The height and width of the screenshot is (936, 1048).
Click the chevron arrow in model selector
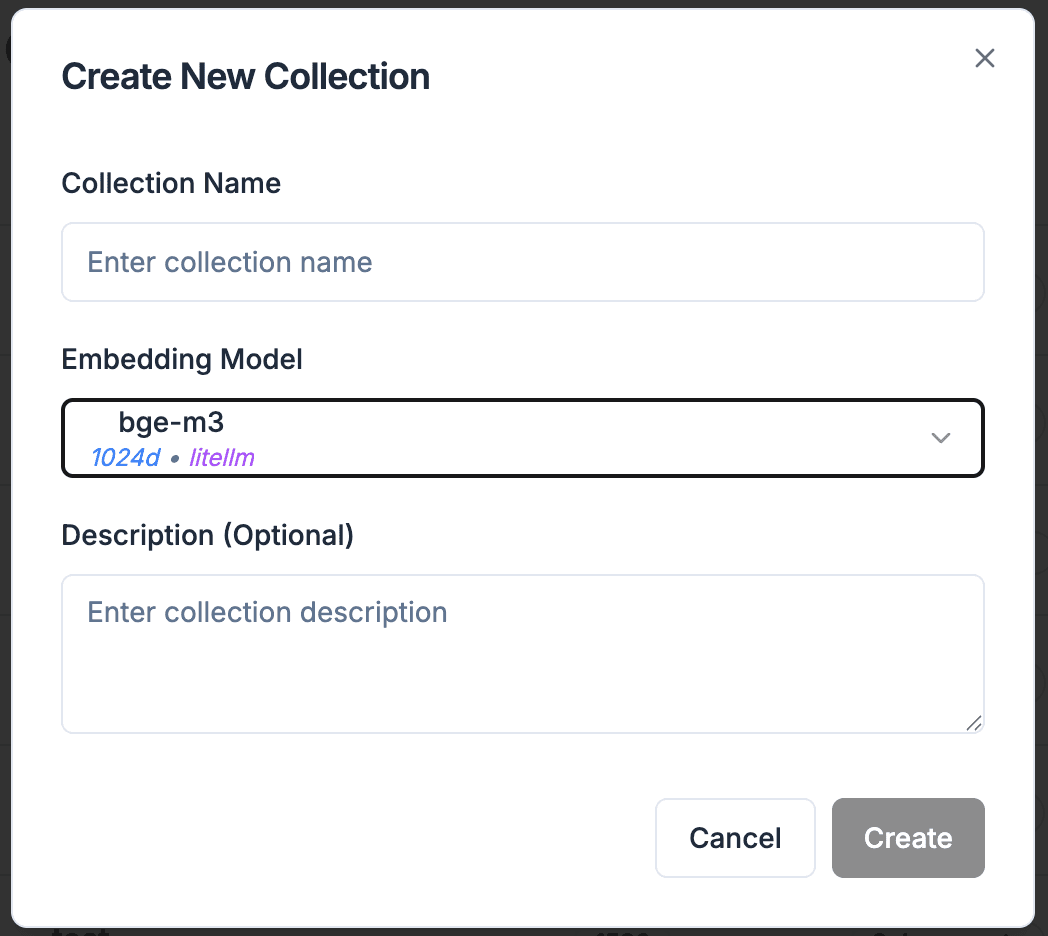940,438
